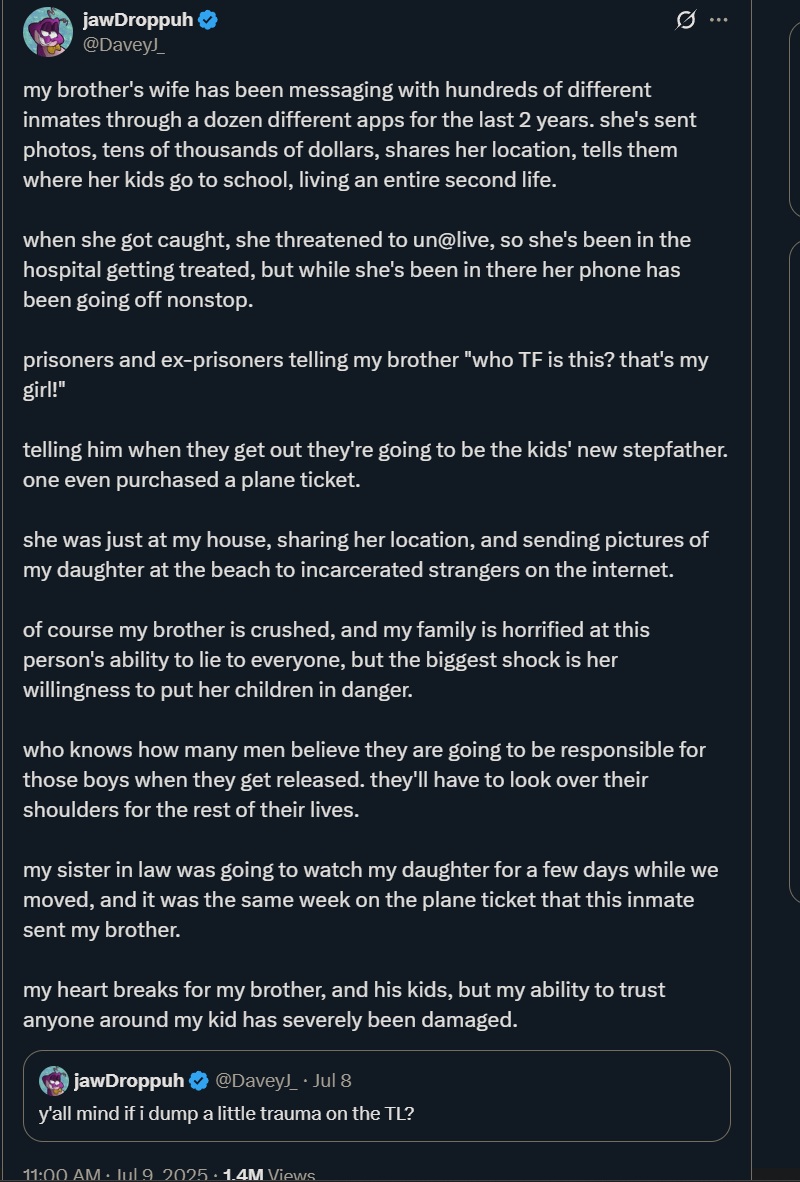
Task: Click the 11:00 AM Jul 9, 2025 timestamp
Action: pyautogui.click(x=115, y=1175)
